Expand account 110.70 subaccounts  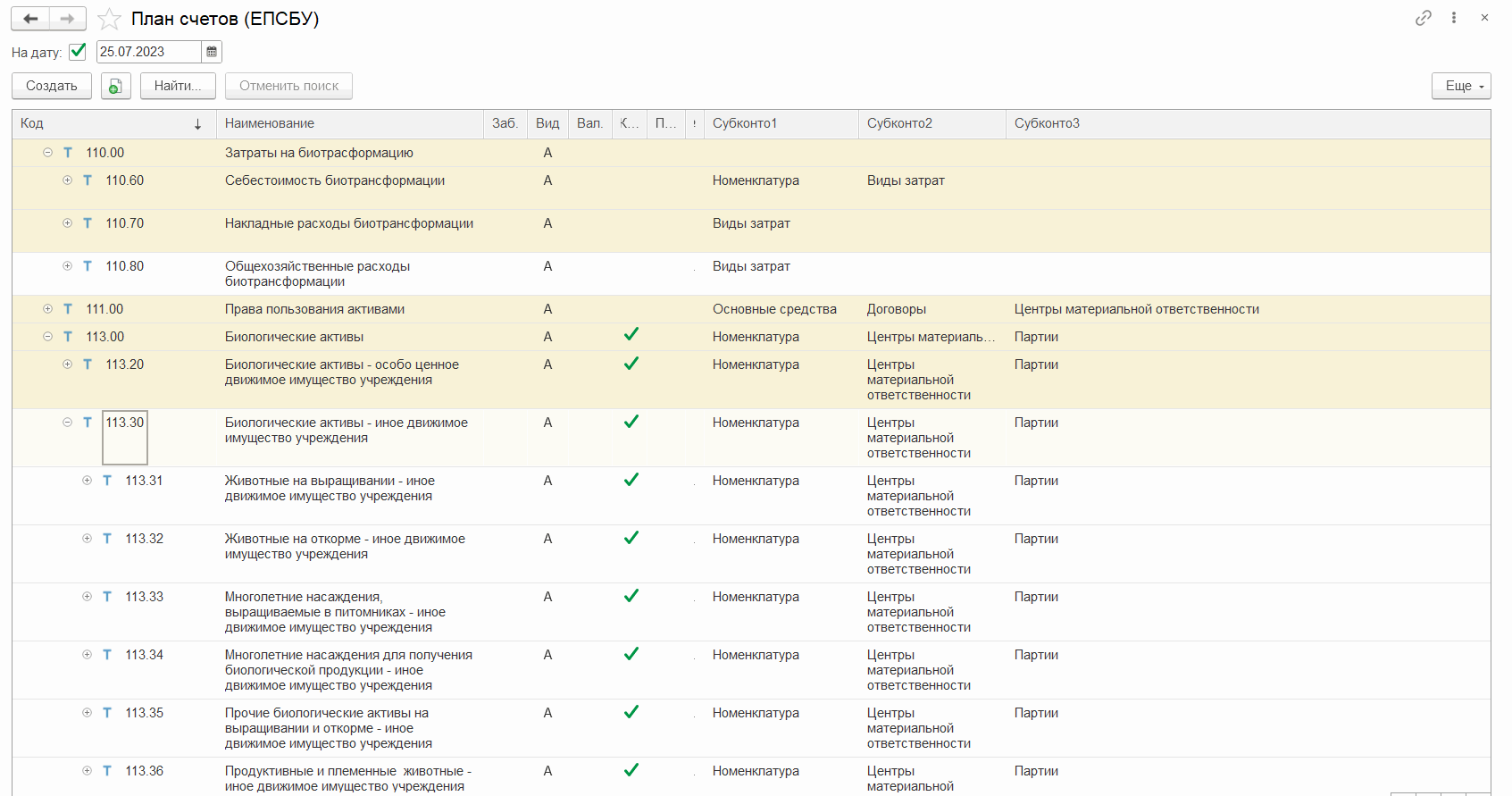click(68, 223)
